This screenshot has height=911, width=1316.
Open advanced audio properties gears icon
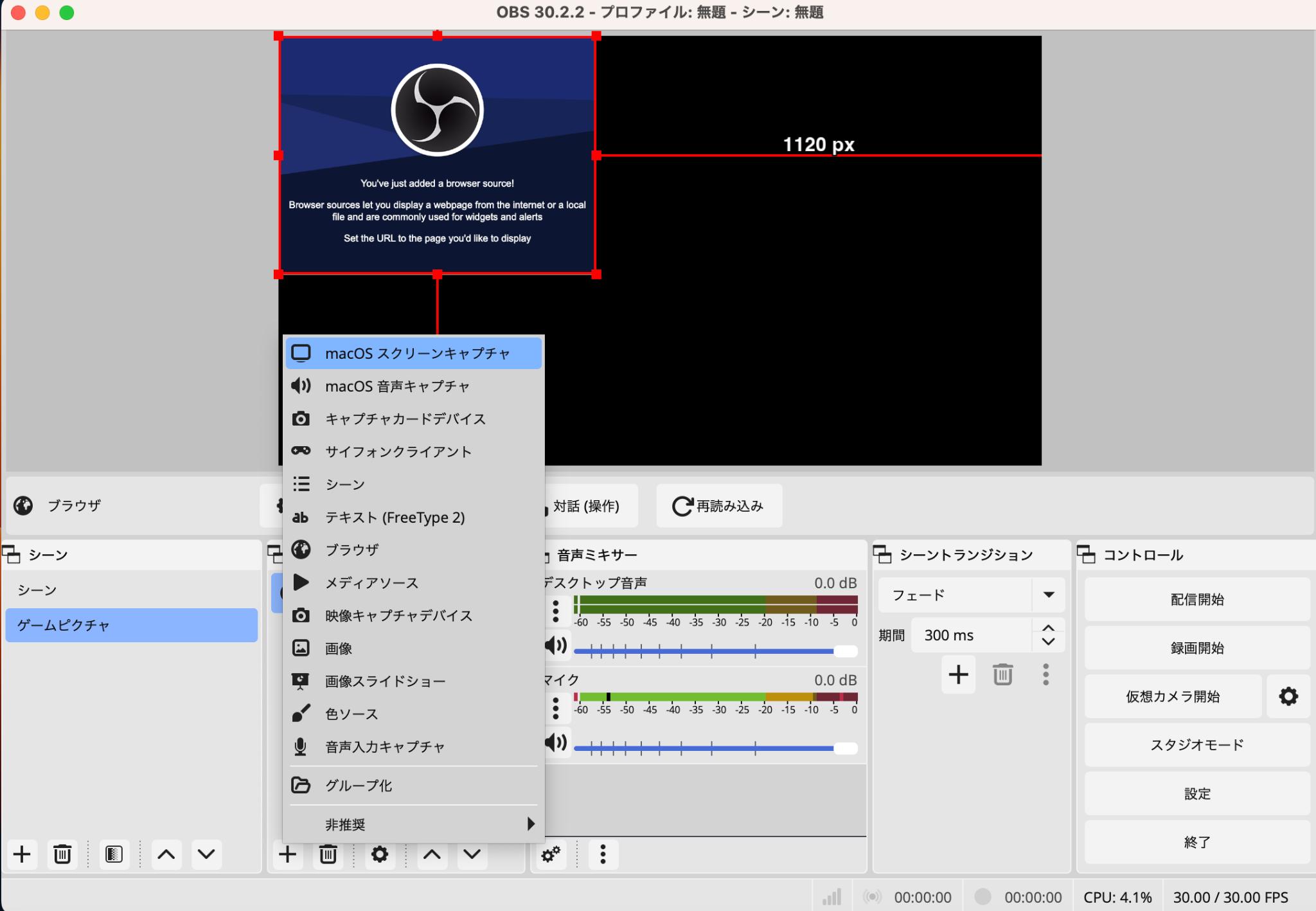click(x=551, y=854)
